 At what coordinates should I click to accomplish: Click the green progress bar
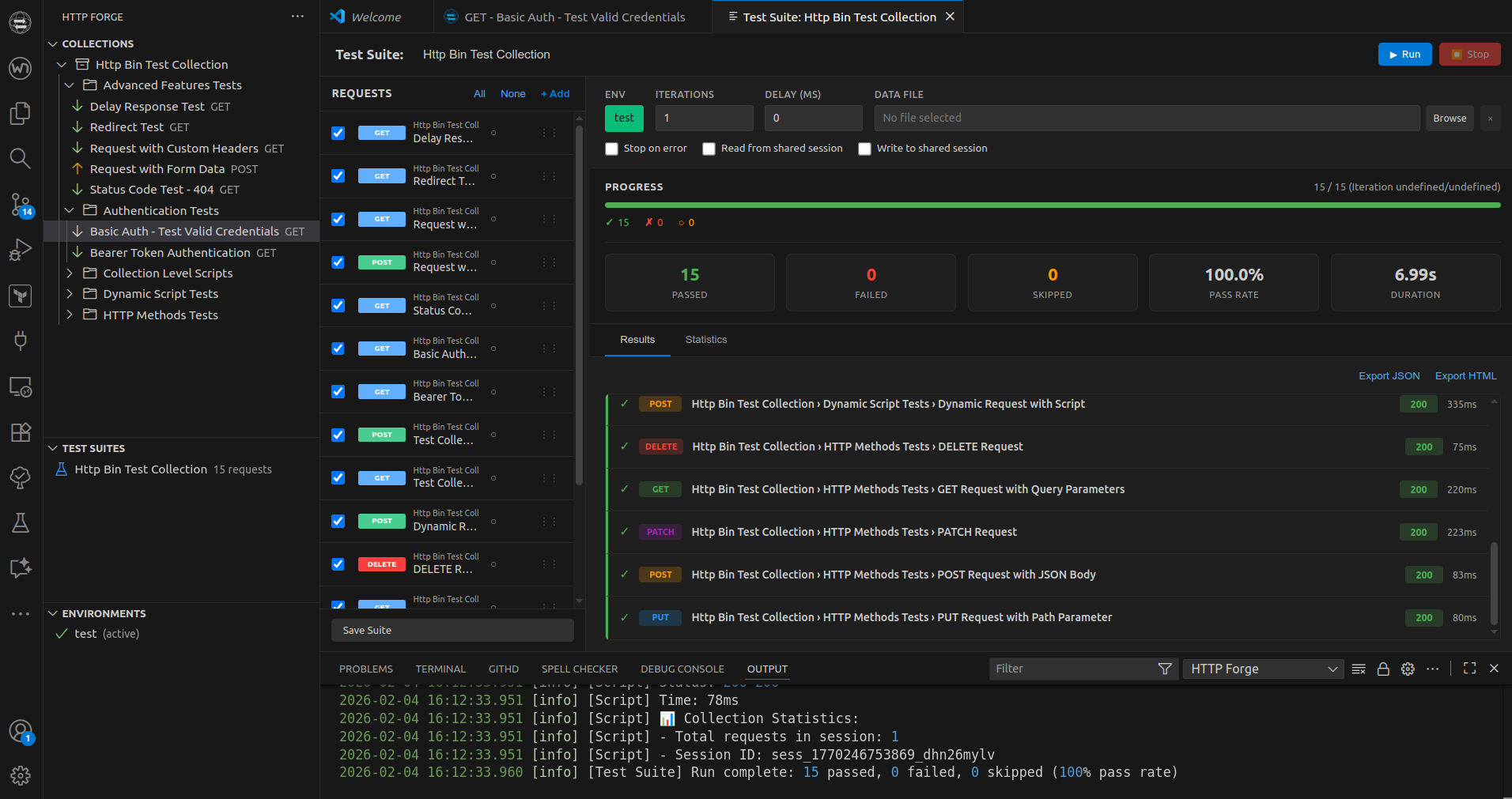pos(1053,205)
